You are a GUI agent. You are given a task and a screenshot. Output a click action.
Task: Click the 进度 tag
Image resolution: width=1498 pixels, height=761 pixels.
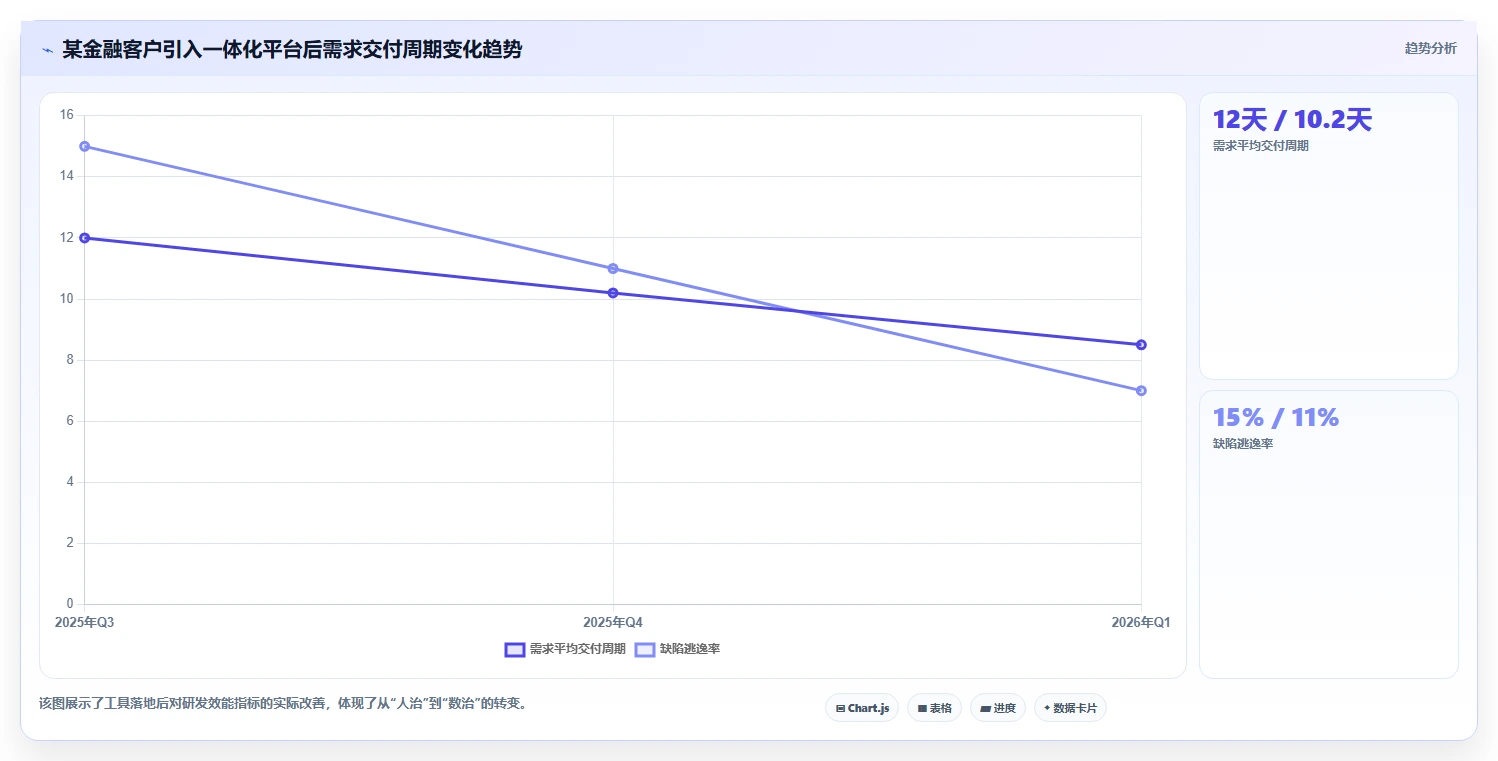[998, 708]
